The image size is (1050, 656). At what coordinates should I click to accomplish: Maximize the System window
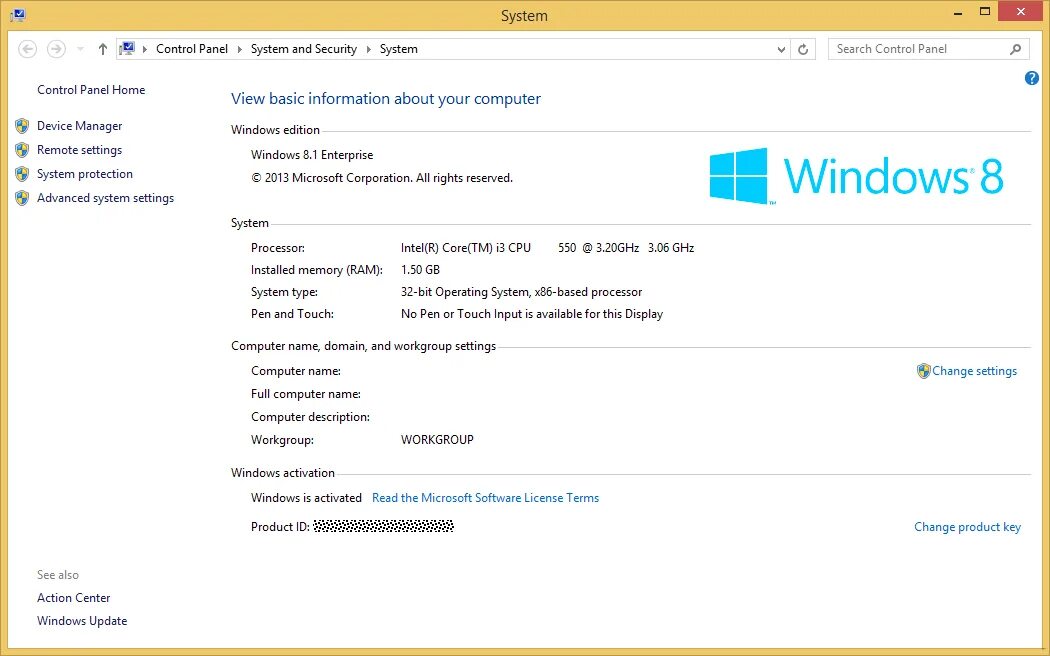pyautogui.click(x=985, y=11)
